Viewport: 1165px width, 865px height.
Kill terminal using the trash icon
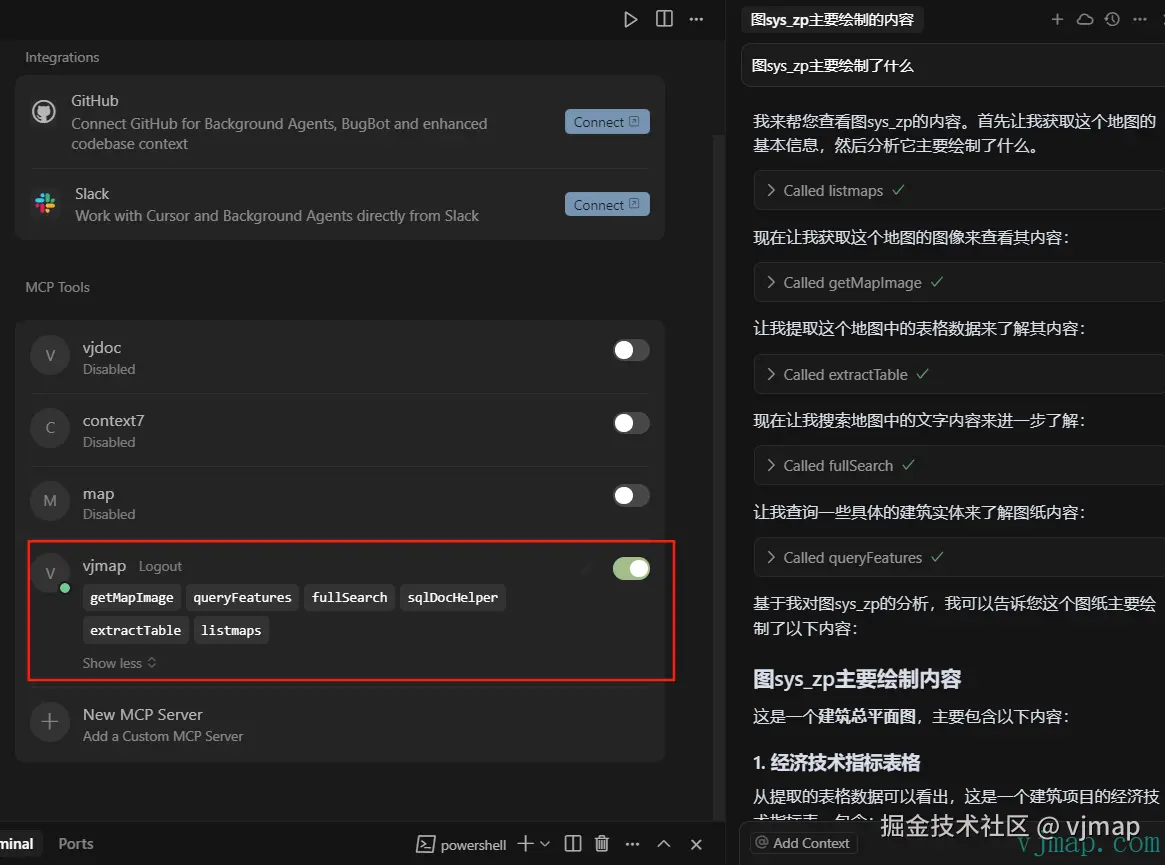(x=602, y=843)
